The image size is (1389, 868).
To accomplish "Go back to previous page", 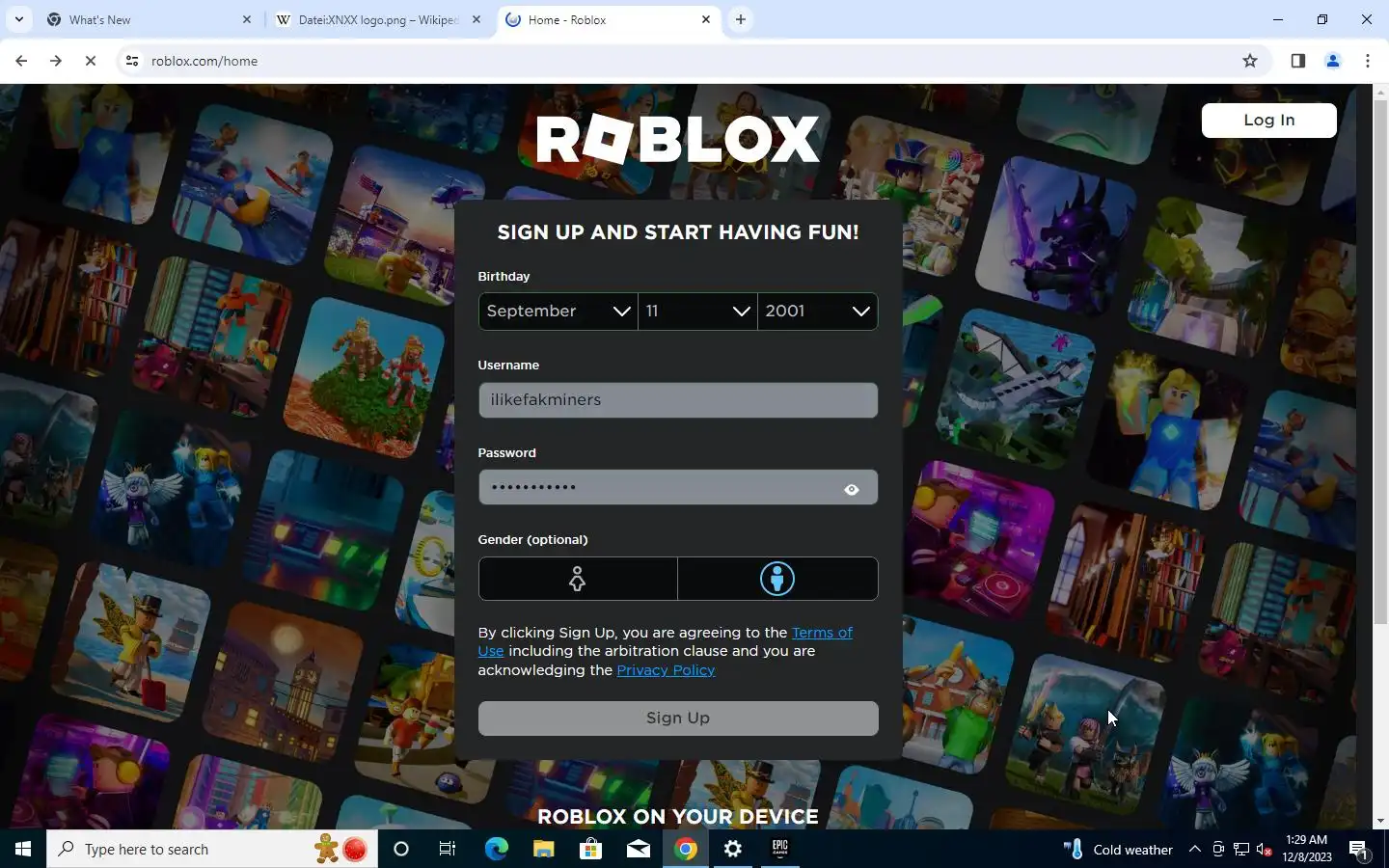I will pyautogui.click(x=21, y=61).
